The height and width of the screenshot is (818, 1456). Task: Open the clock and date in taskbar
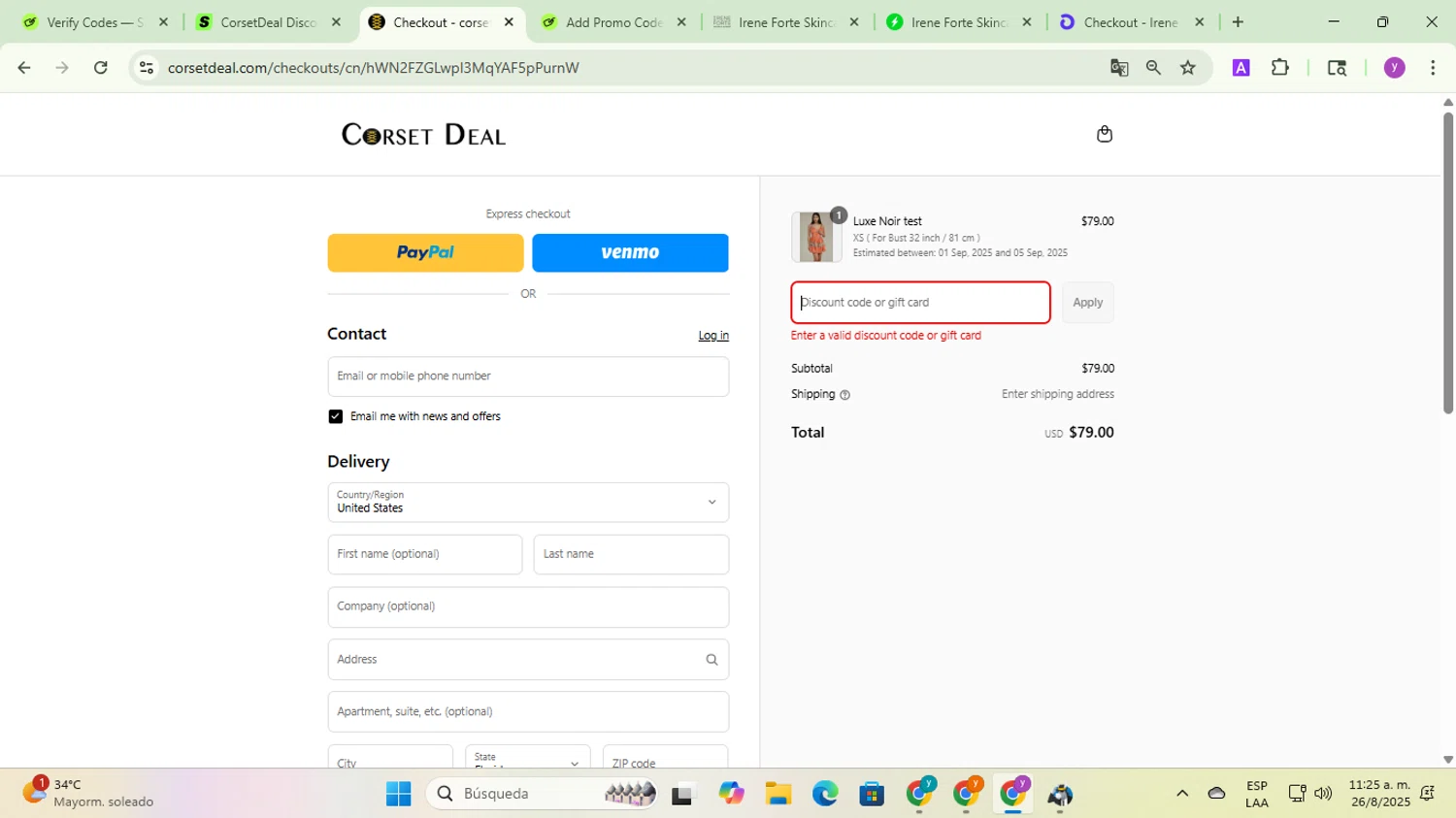tap(1379, 794)
